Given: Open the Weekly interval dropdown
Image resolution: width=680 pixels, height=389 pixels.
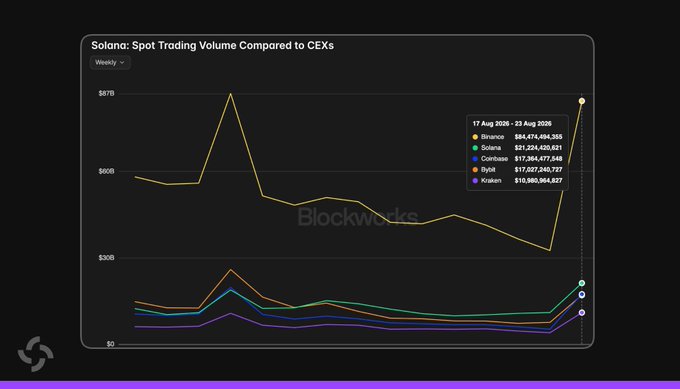Looking at the screenshot, I should (110, 62).
